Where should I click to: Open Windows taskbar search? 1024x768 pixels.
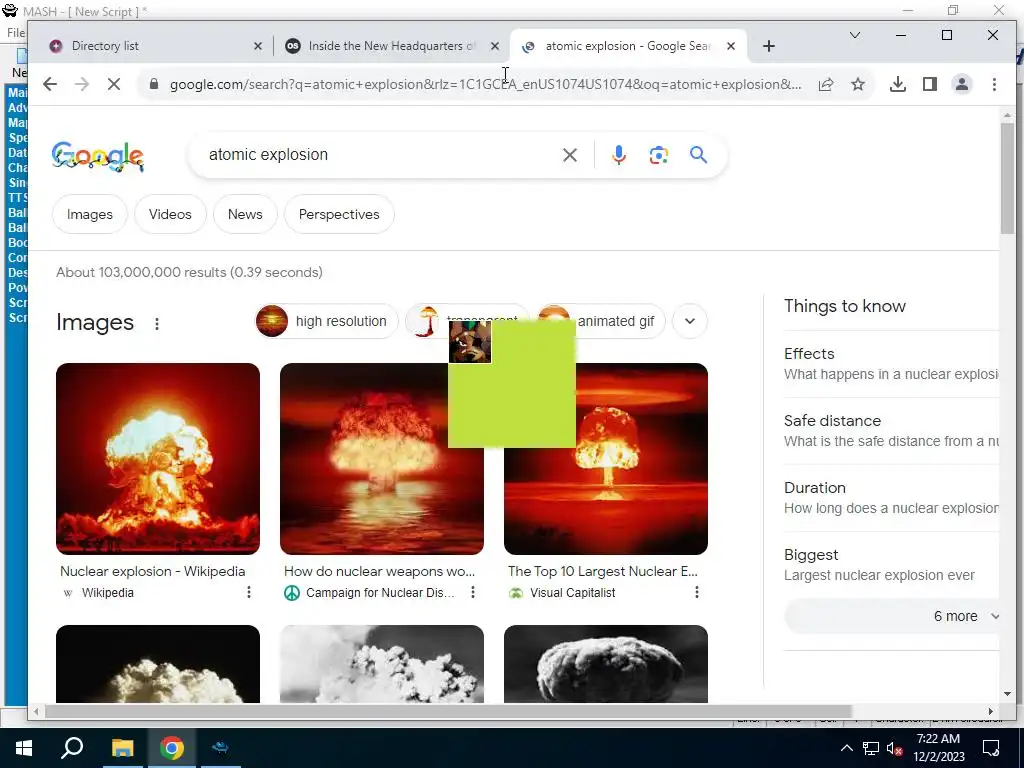click(72, 748)
